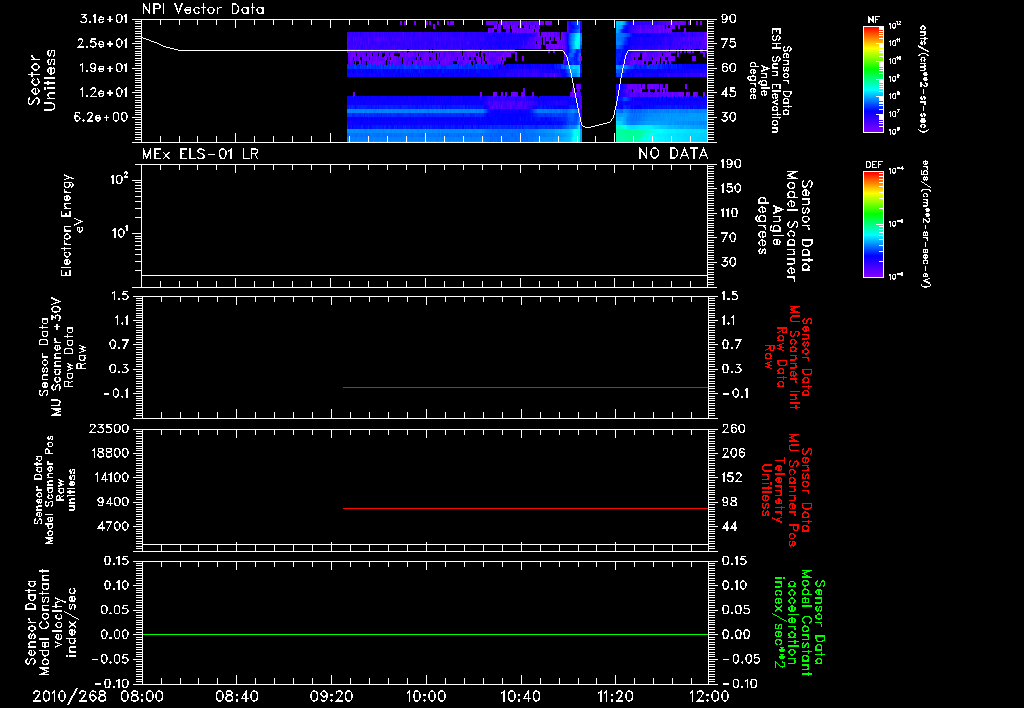The image size is (1024, 708).
Task: Click the '9400' scanner position axis value
Action: coord(113,502)
